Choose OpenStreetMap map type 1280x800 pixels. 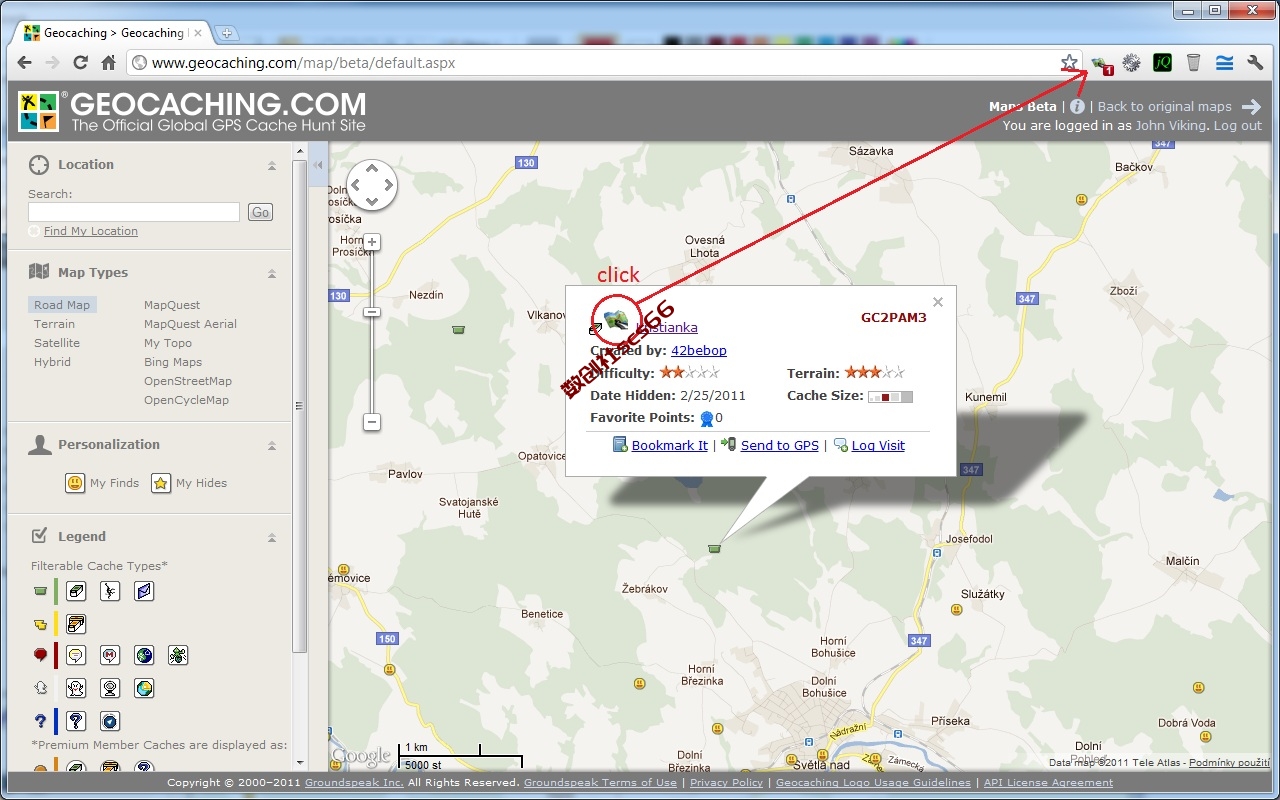187,381
